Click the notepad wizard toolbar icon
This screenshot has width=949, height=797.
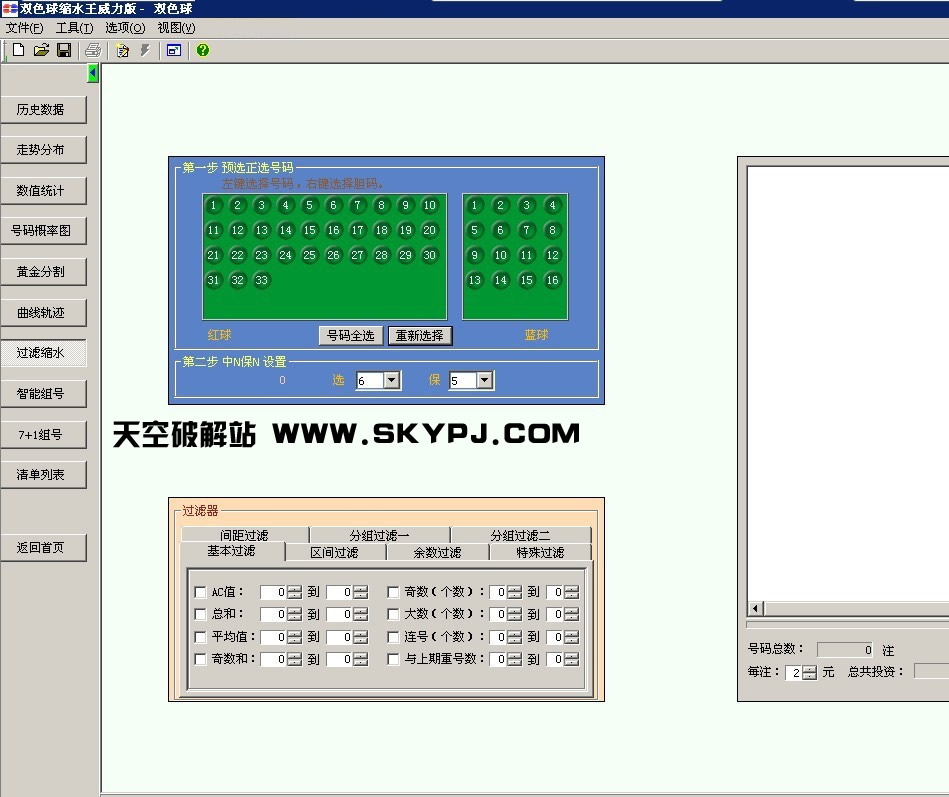pos(123,50)
